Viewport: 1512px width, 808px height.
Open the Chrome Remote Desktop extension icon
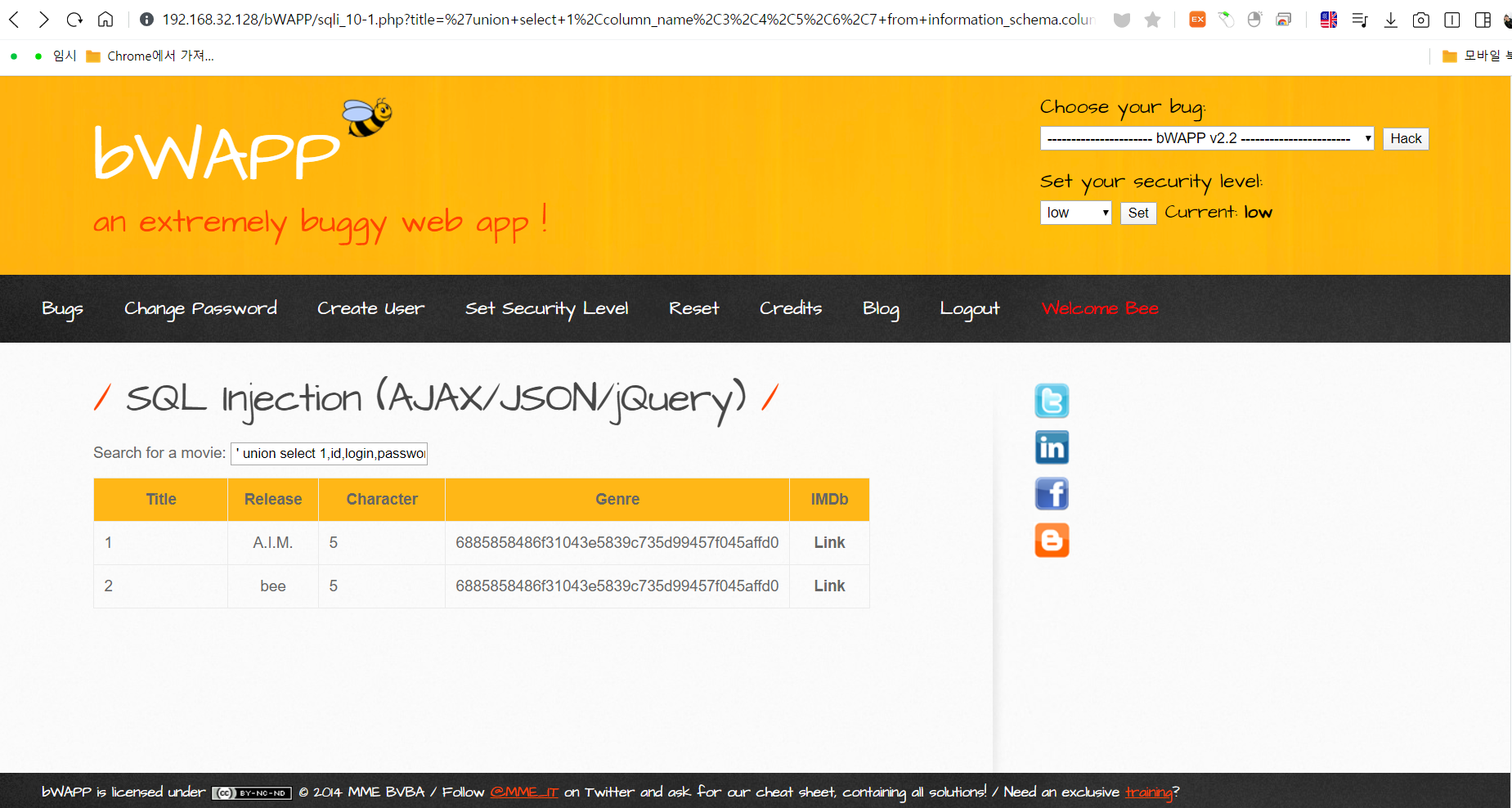point(1284,20)
